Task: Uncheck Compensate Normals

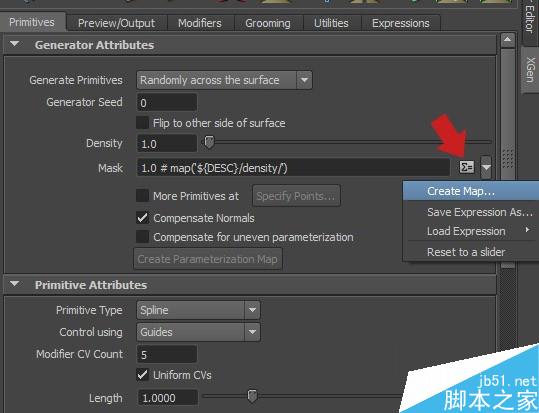Action: coord(142,218)
